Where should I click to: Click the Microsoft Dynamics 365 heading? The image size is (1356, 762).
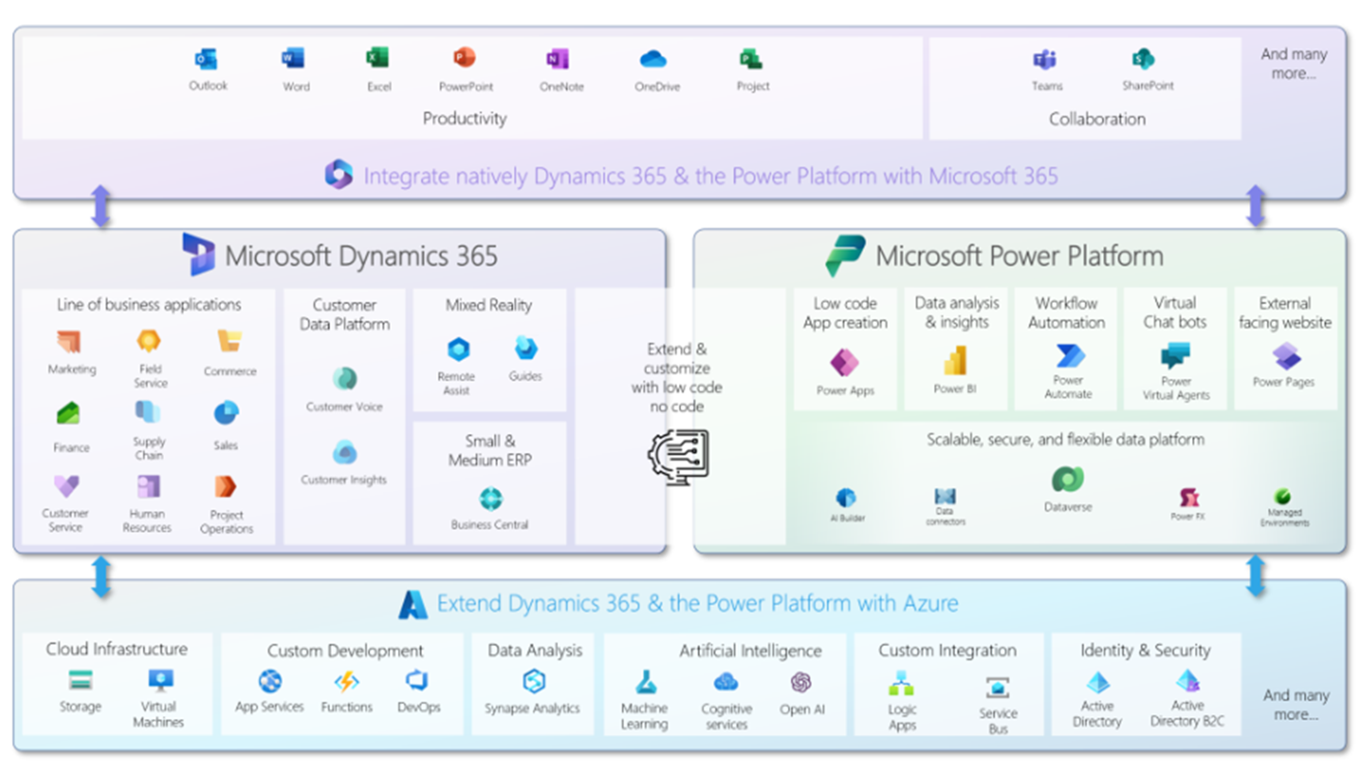click(x=360, y=256)
